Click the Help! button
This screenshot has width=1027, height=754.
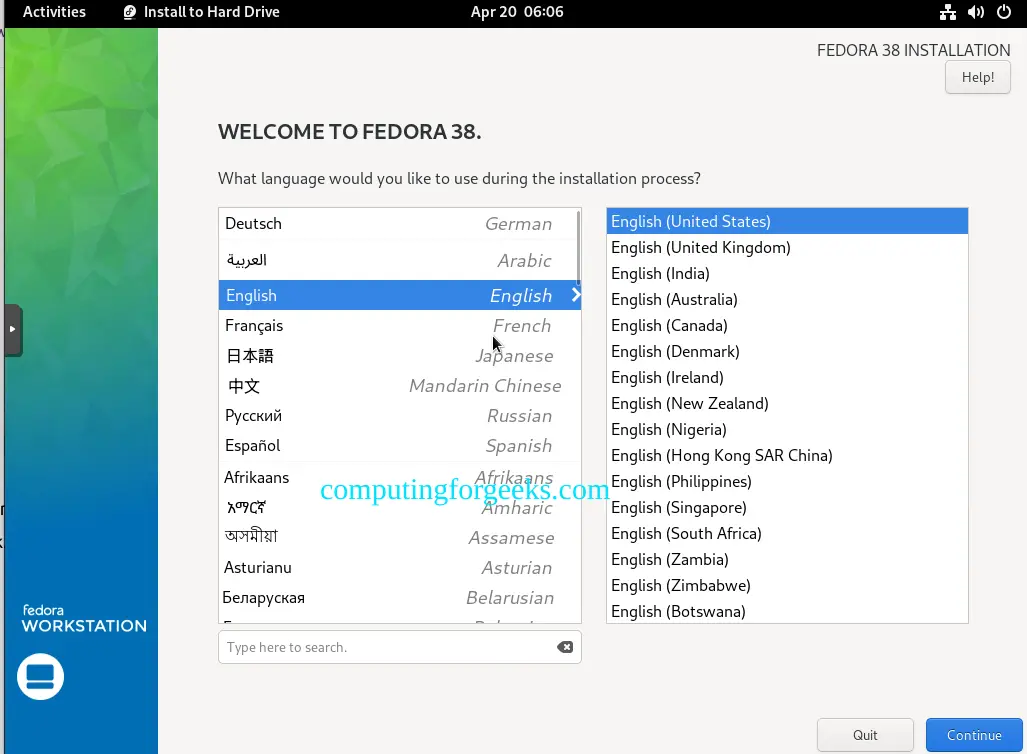coord(977,77)
